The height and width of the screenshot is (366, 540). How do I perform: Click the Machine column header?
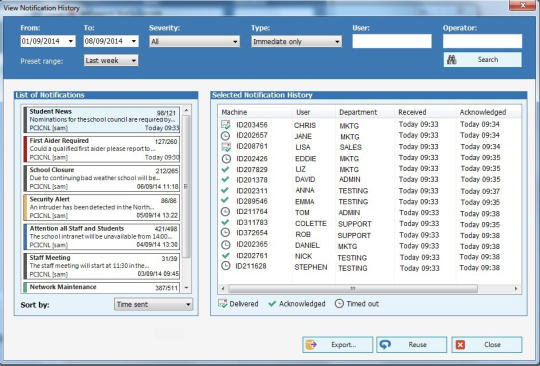click(x=234, y=112)
